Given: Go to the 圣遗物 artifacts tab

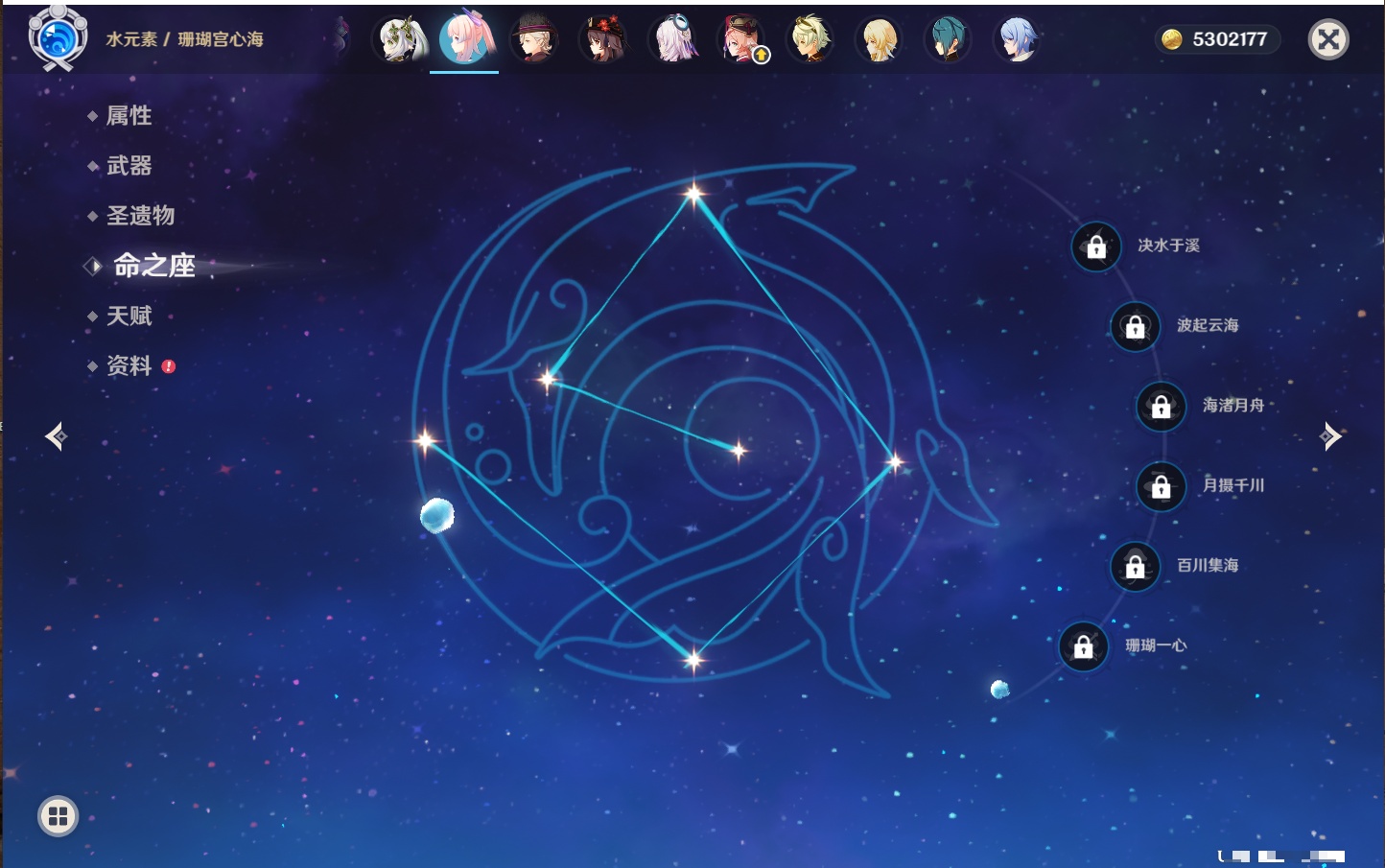Looking at the screenshot, I should [x=140, y=216].
